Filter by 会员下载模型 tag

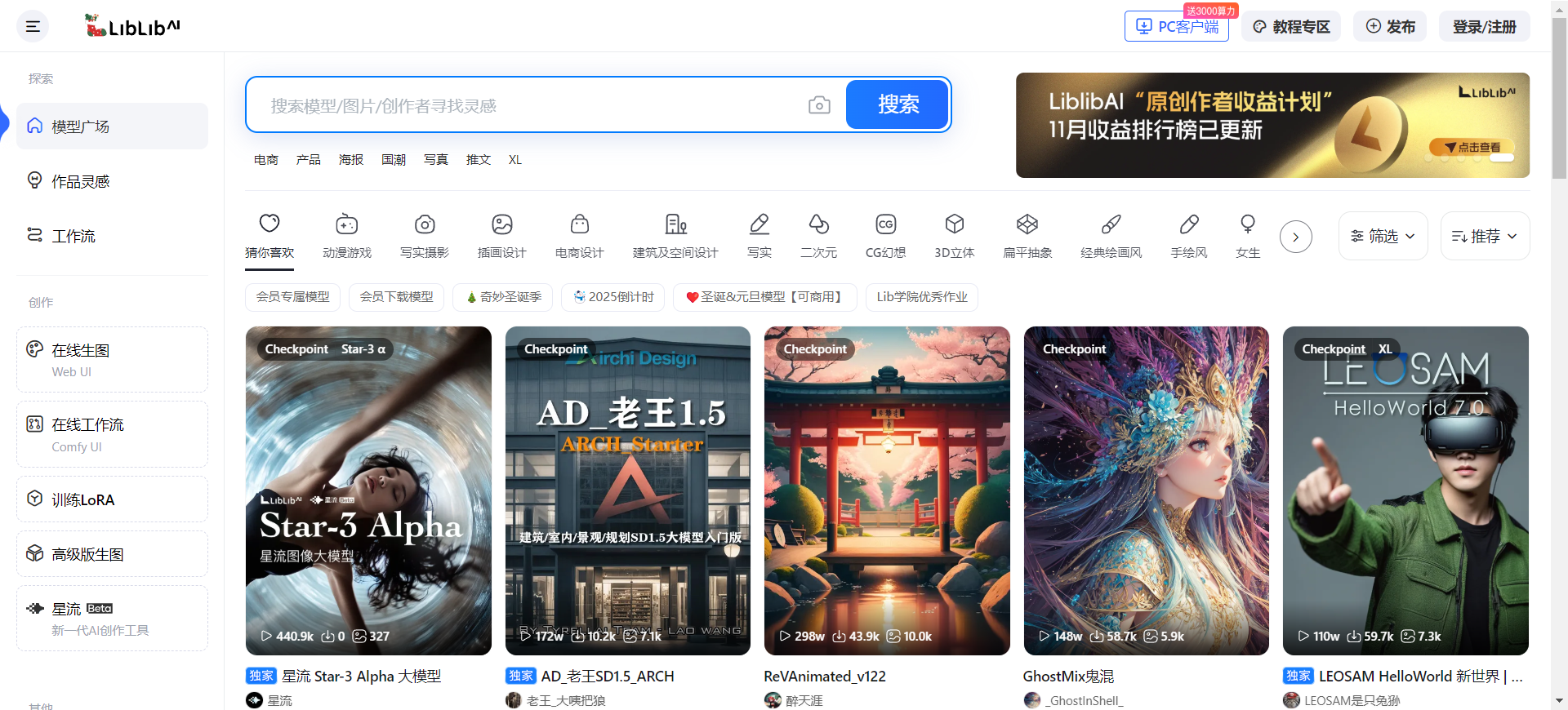tap(396, 297)
